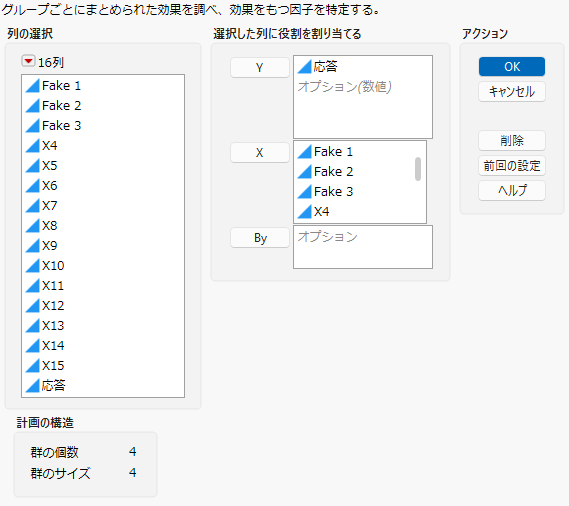Viewport: 569px width, 506px height.
Task: Open help with the ヘルプ button
Action: pos(512,191)
